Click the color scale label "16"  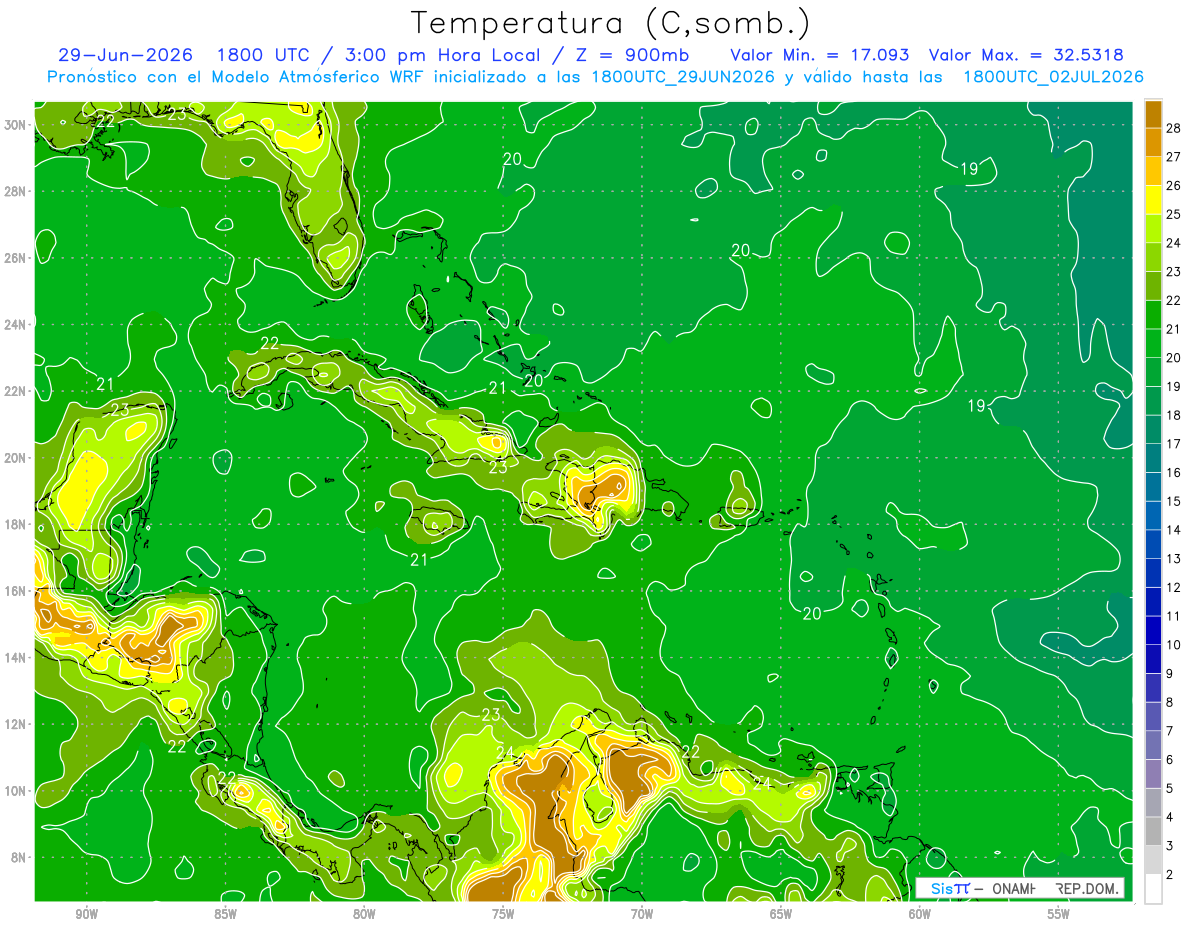point(1174,472)
